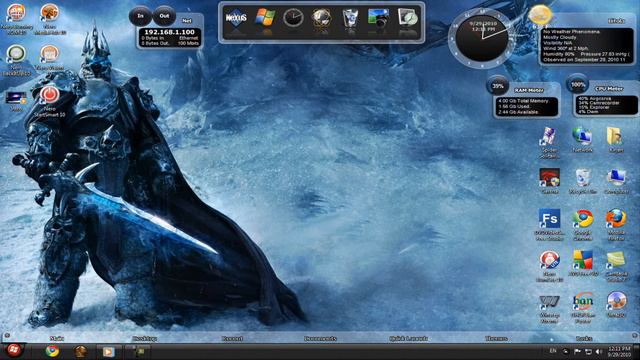The width and height of the screenshot is (640, 360).
Task: Click the sun weather orb icon
Action: click(540, 15)
